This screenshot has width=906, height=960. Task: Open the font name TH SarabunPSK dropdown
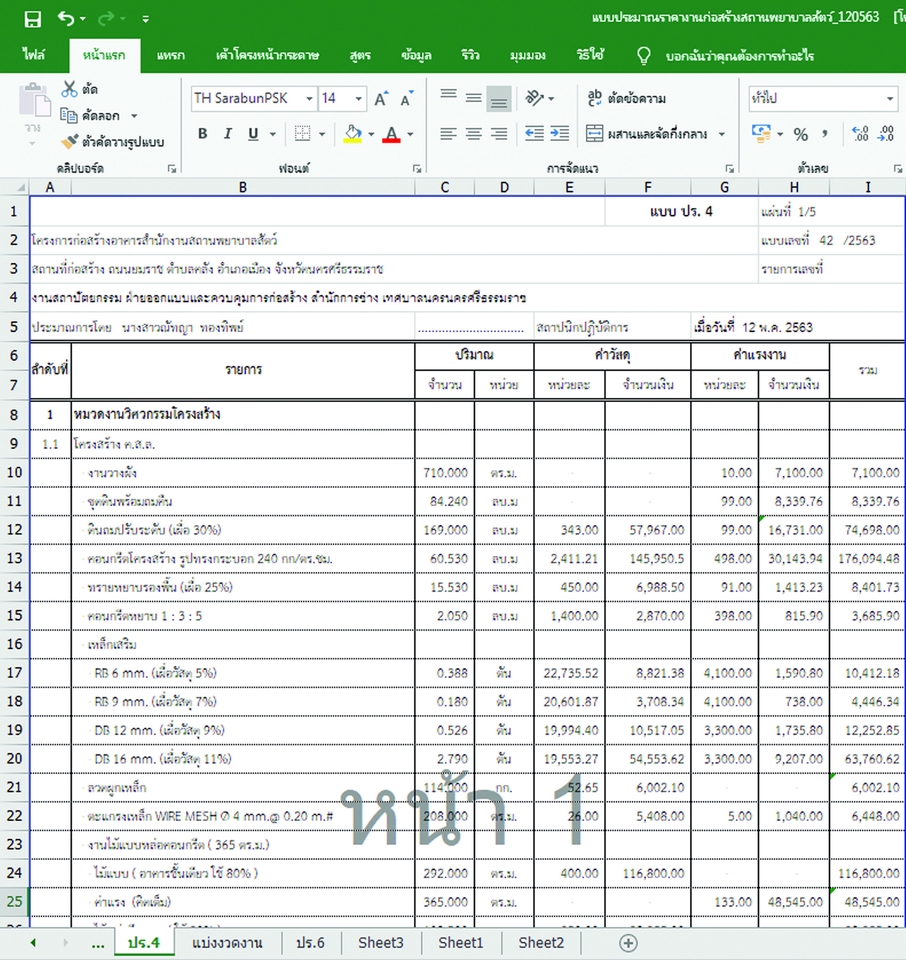pos(309,99)
